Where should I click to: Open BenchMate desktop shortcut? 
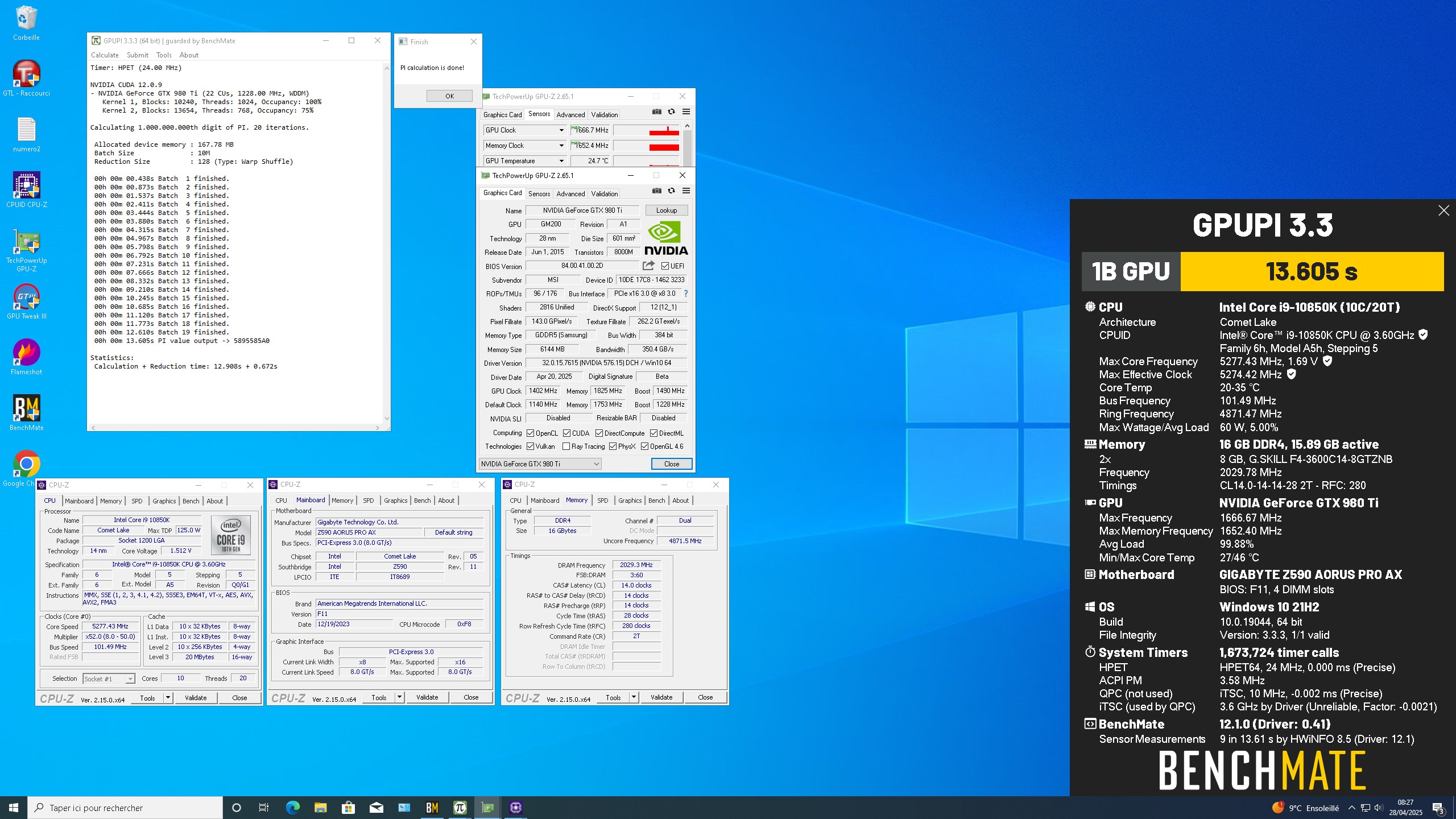[x=26, y=413]
